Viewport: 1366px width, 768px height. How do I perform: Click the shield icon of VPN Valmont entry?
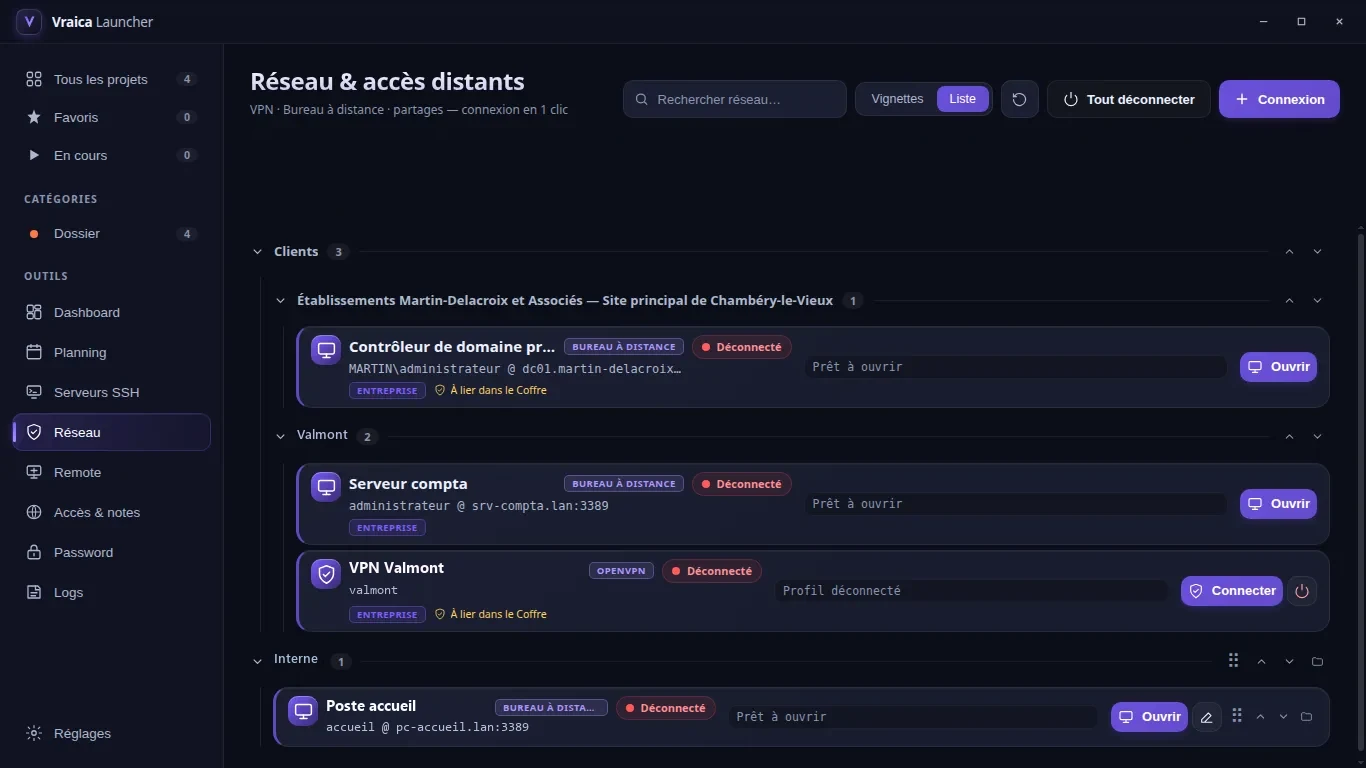(326, 574)
